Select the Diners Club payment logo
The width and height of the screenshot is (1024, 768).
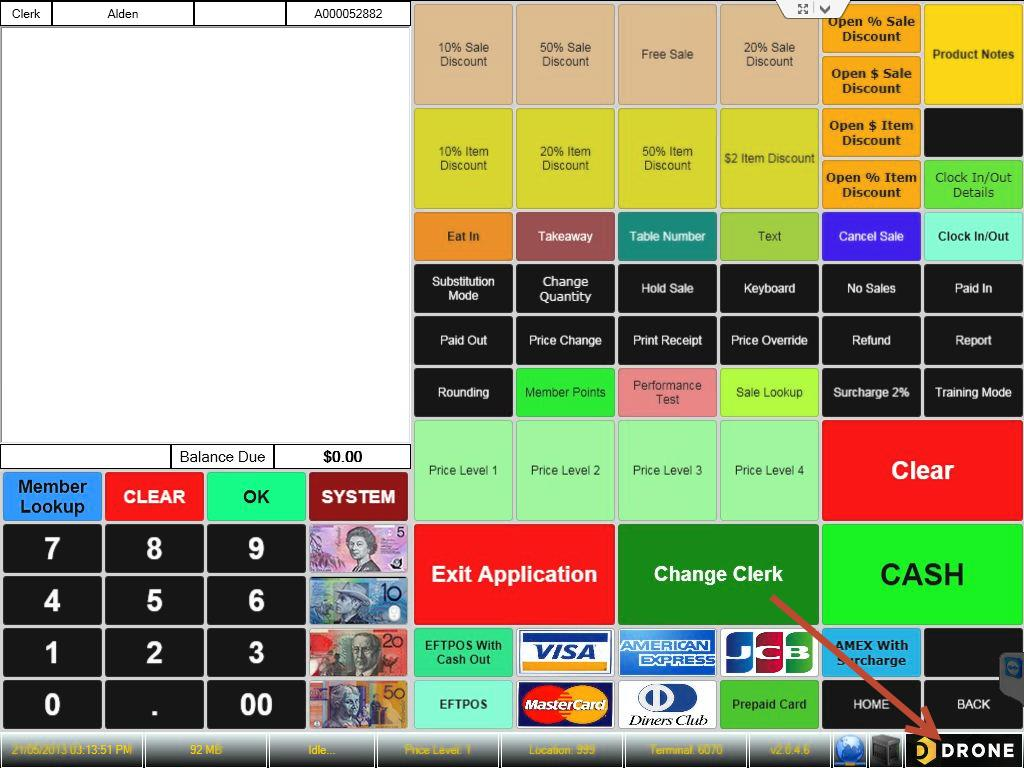pyautogui.click(x=667, y=704)
